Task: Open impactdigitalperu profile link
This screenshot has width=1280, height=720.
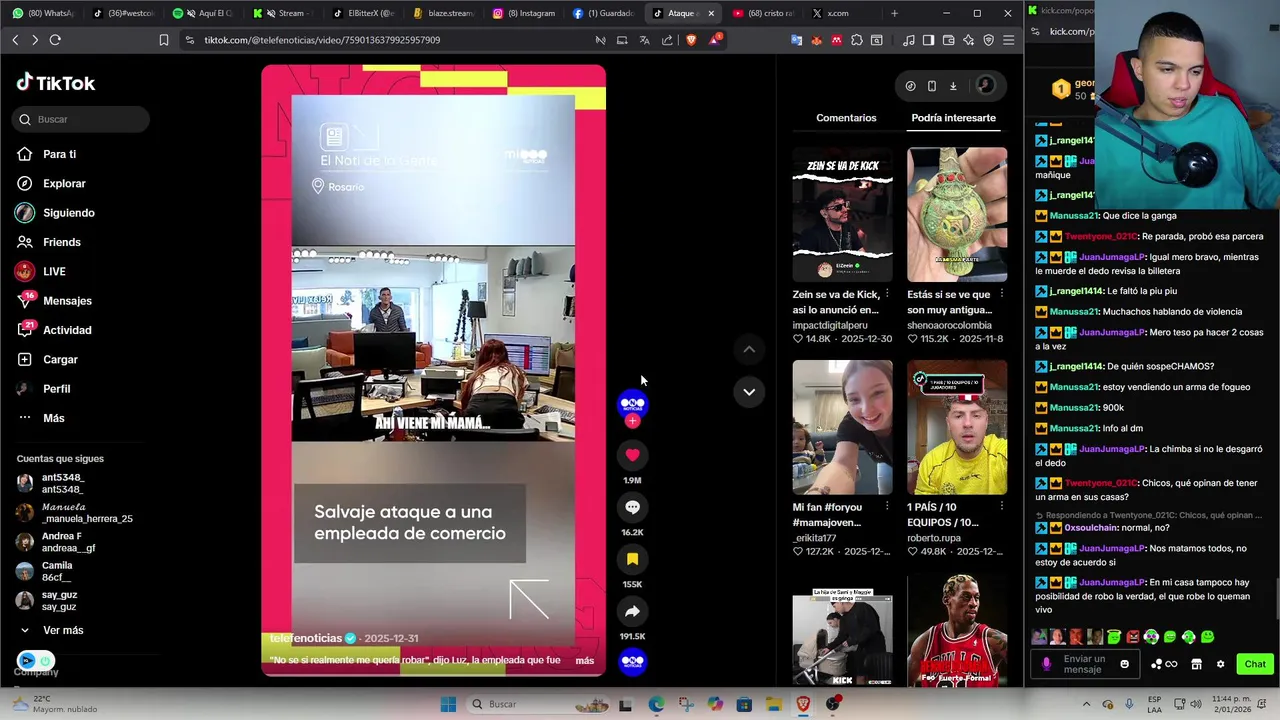Action: click(x=830, y=325)
